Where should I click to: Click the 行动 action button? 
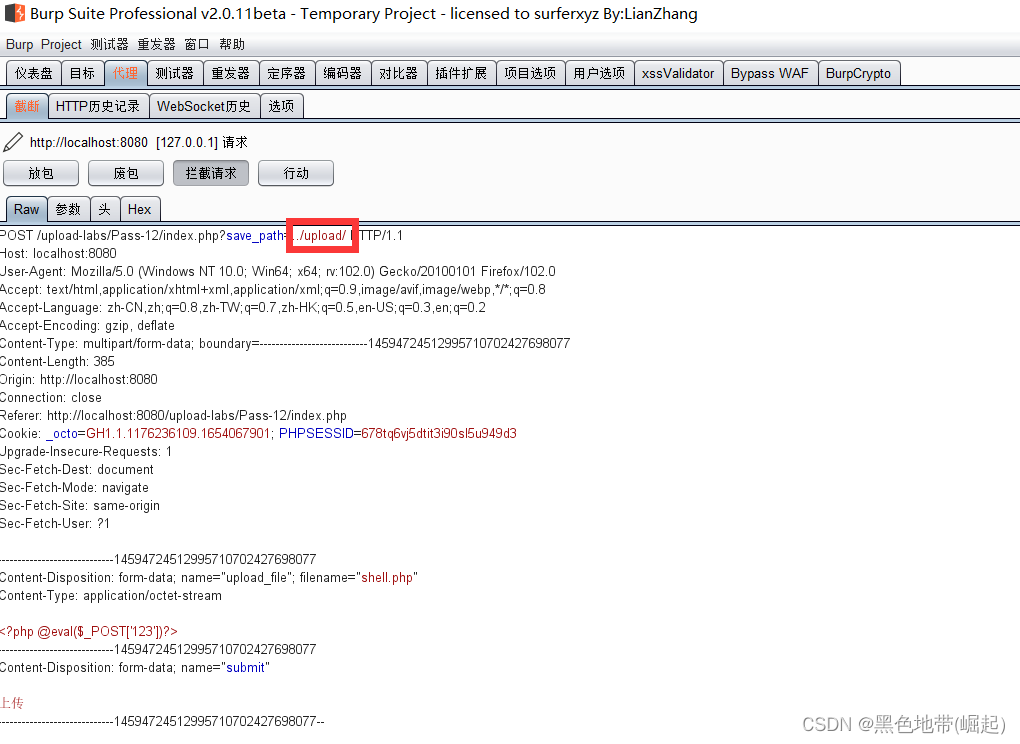[x=296, y=173]
